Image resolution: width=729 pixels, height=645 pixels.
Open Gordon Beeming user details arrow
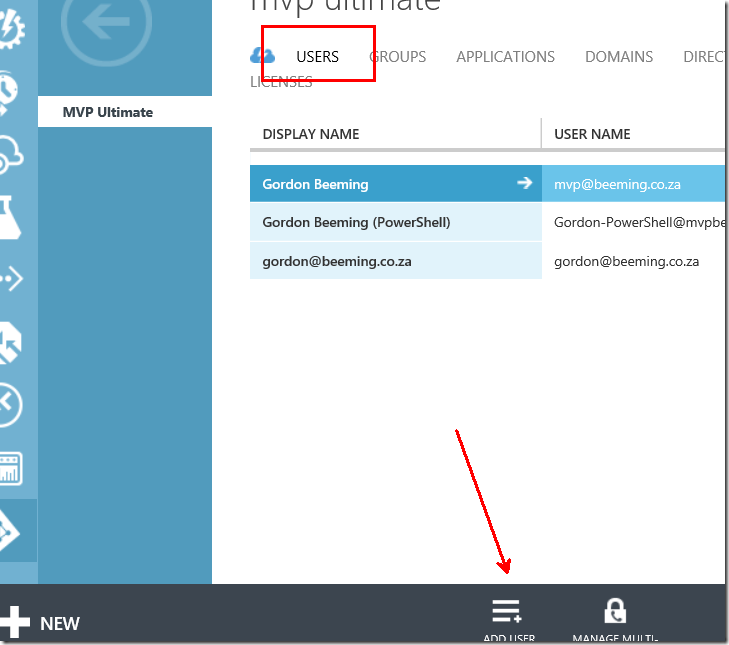[x=524, y=183]
